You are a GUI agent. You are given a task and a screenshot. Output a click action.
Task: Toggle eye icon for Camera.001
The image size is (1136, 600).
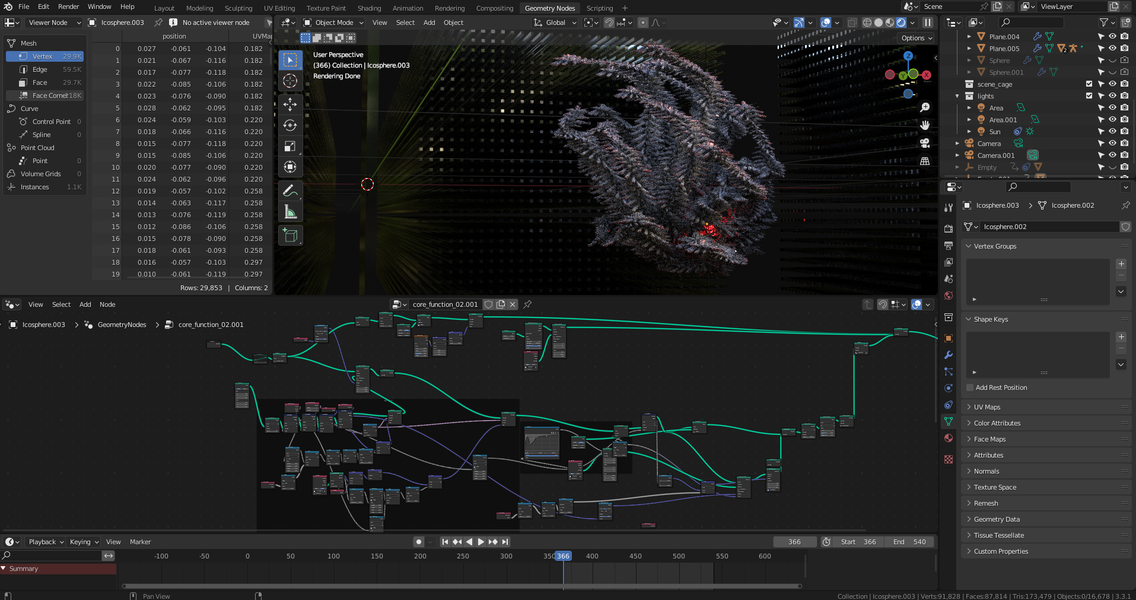[1112, 155]
